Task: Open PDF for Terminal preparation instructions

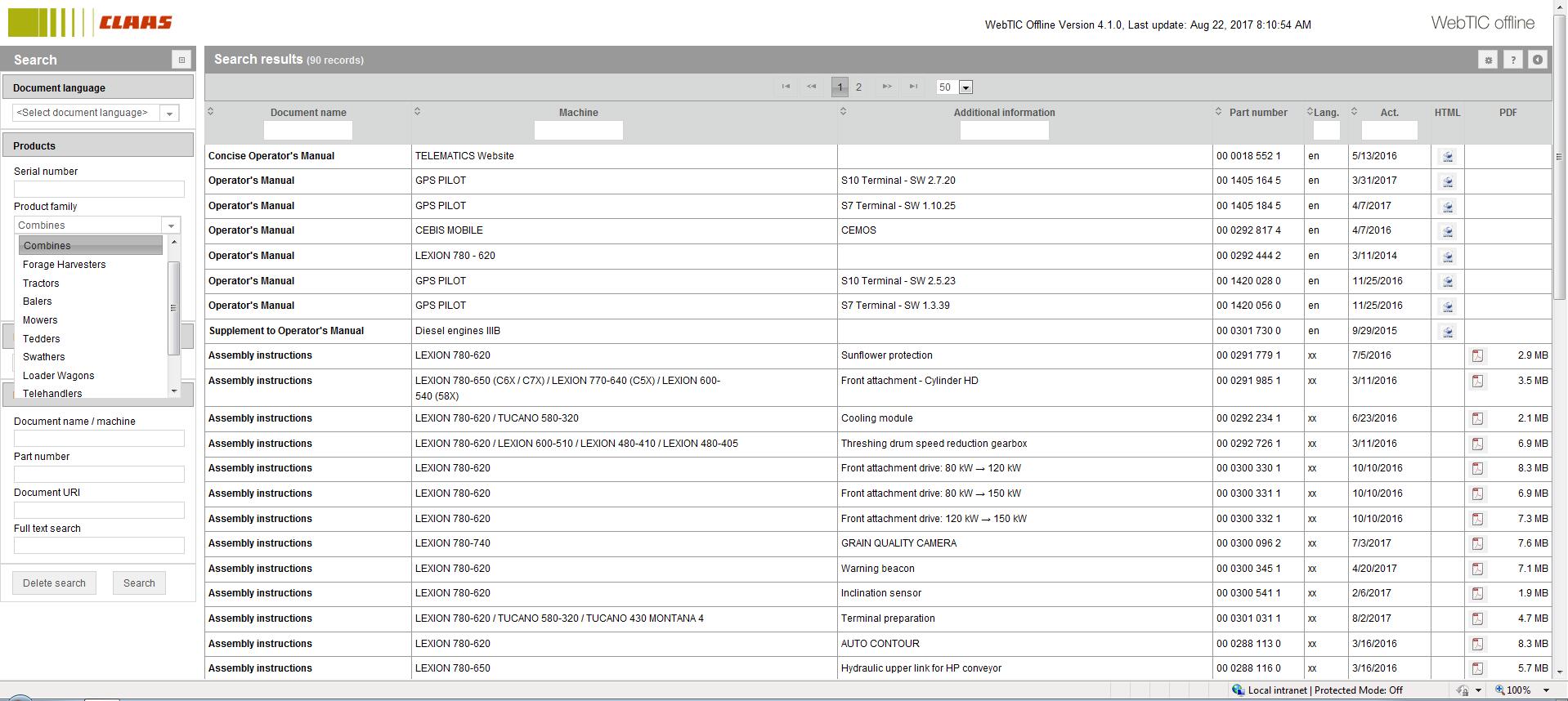Action: 1477,619
